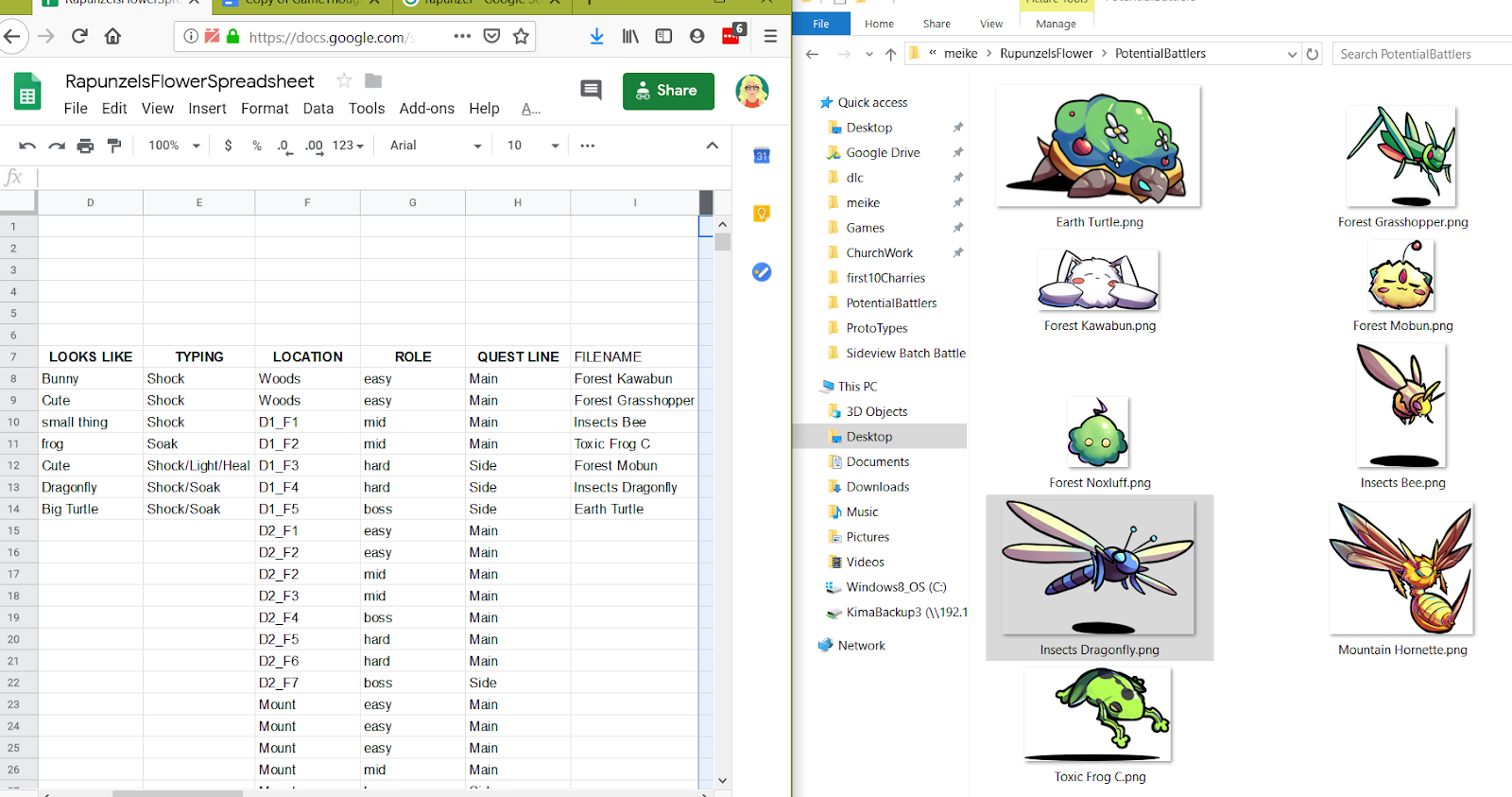Collapse the Sheets menus with the chevron

713,146
